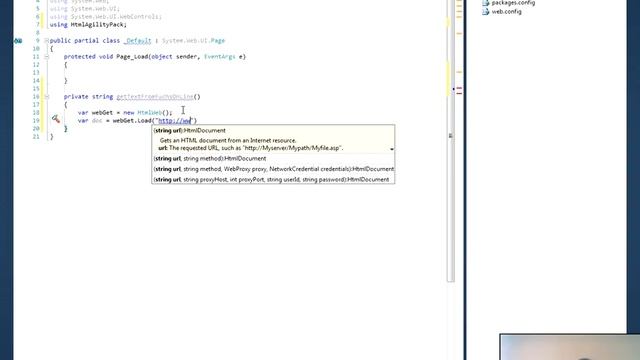Click the http:// URL string in webGet.Load
The width and height of the screenshot is (640, 360).
click(x=174, y=121)
